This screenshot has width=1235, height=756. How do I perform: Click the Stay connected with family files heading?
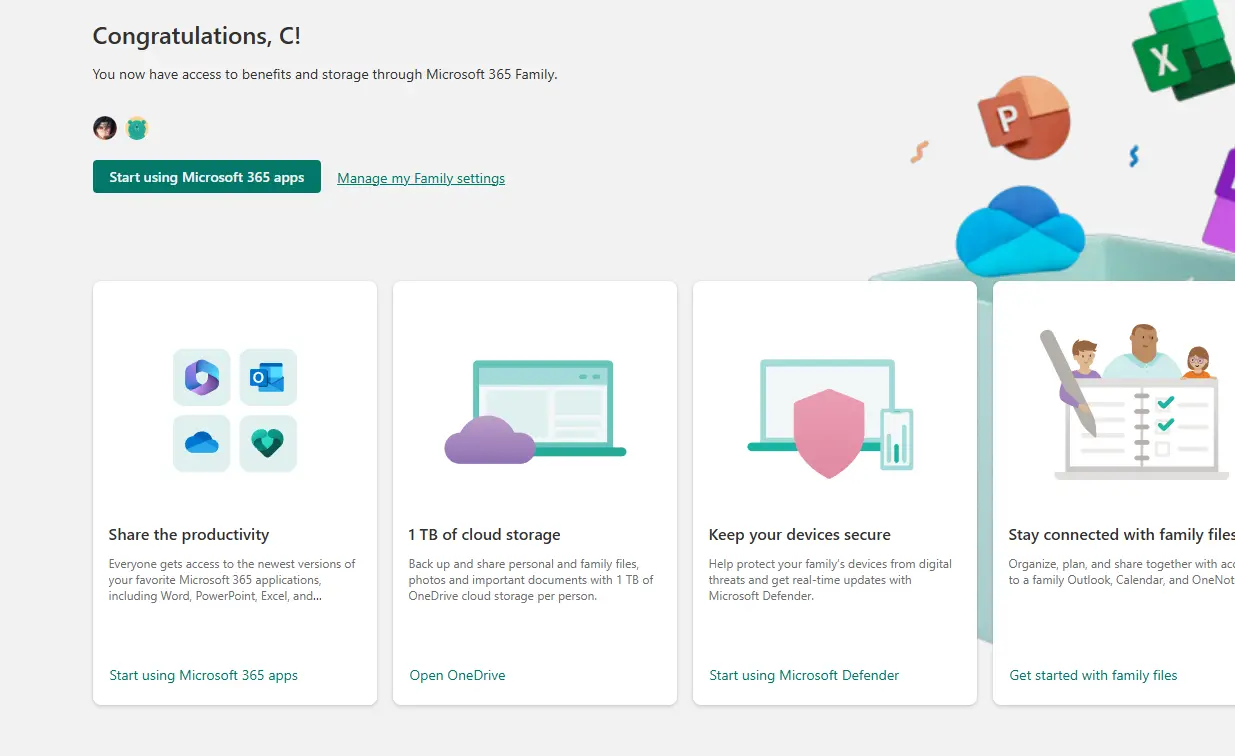tap(1121, 535)
